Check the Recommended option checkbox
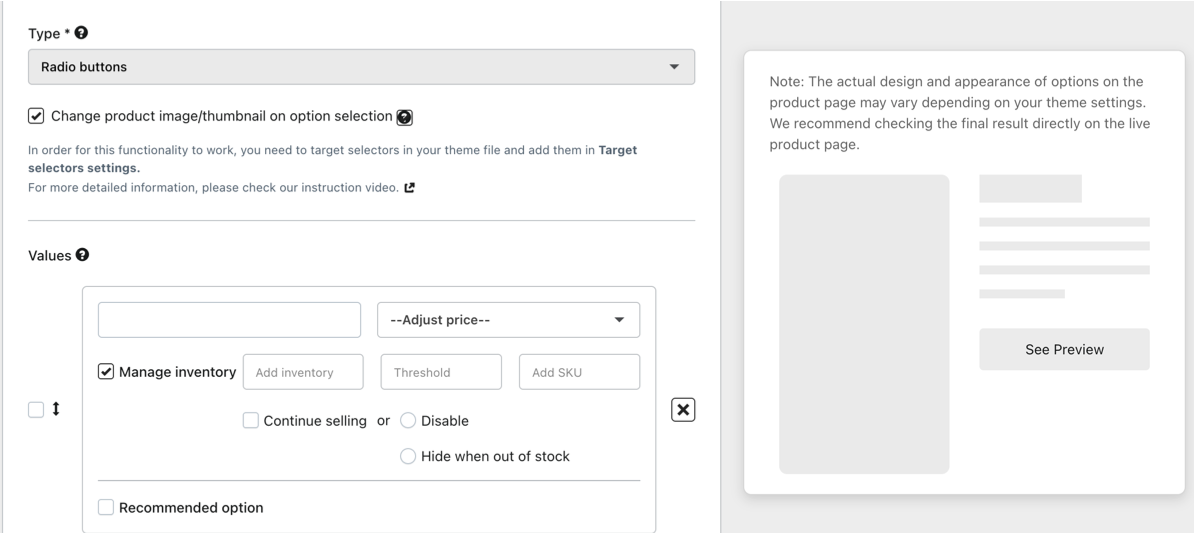The width and height of the screenshot is (1195, 533). (x=106, y=508)
